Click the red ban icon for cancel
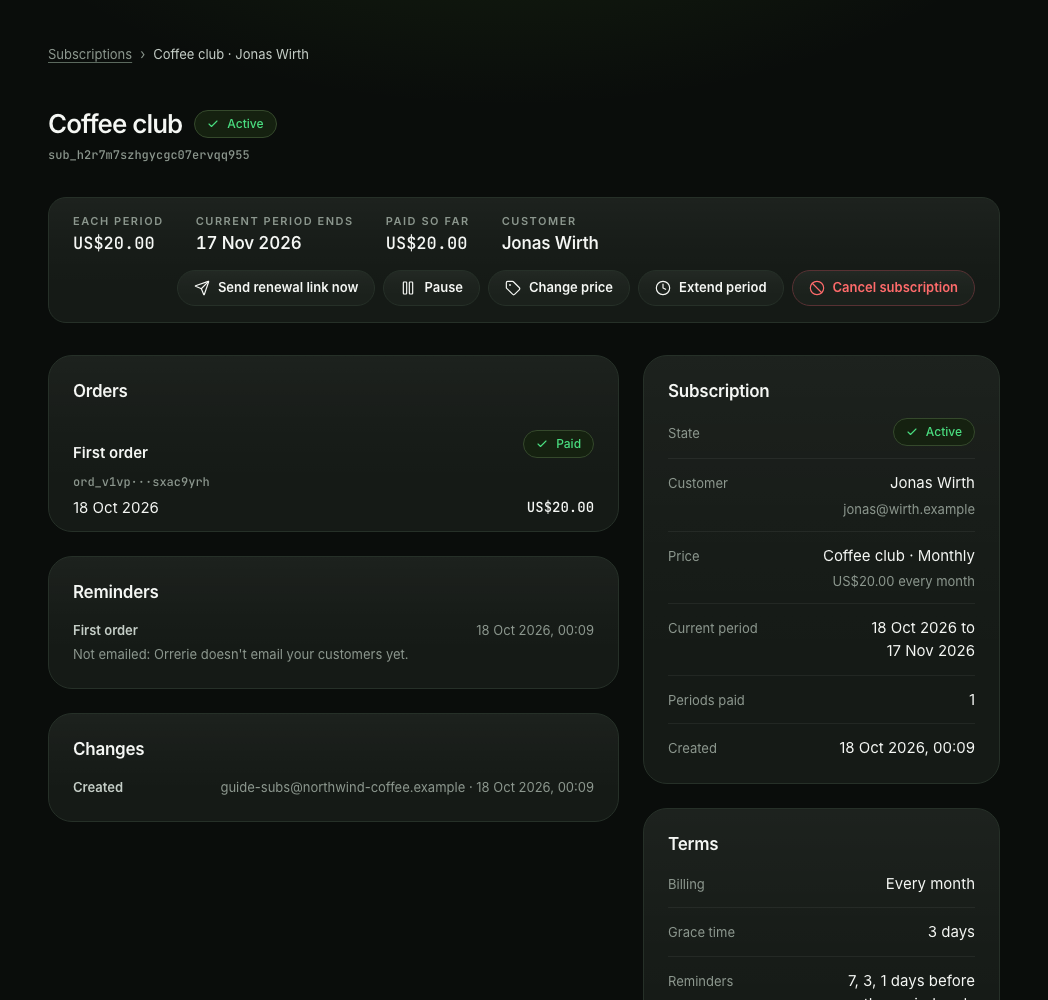Viewport: 1048px width, 1000px height. (817, 288)
